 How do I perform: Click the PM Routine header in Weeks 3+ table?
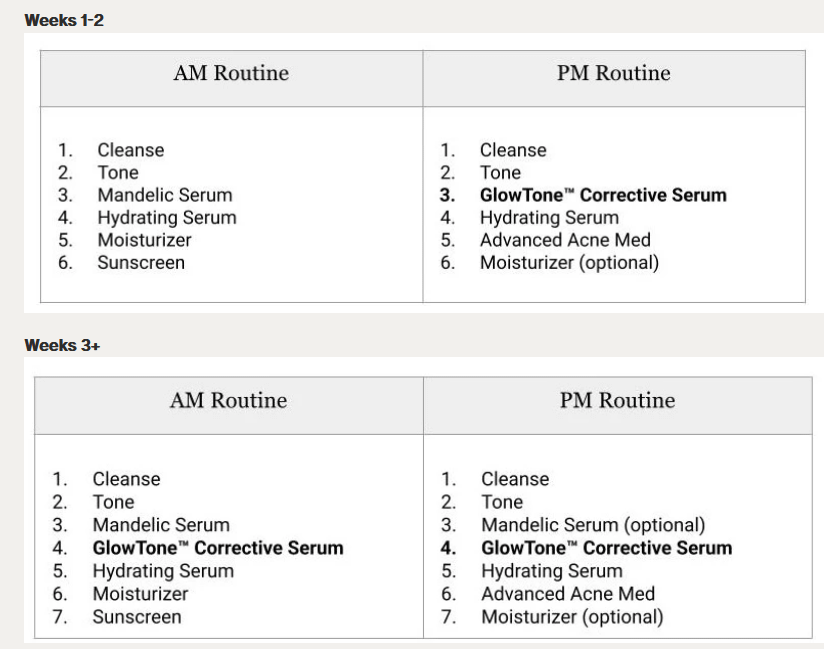pyautogui.click(x=617, y=401)
